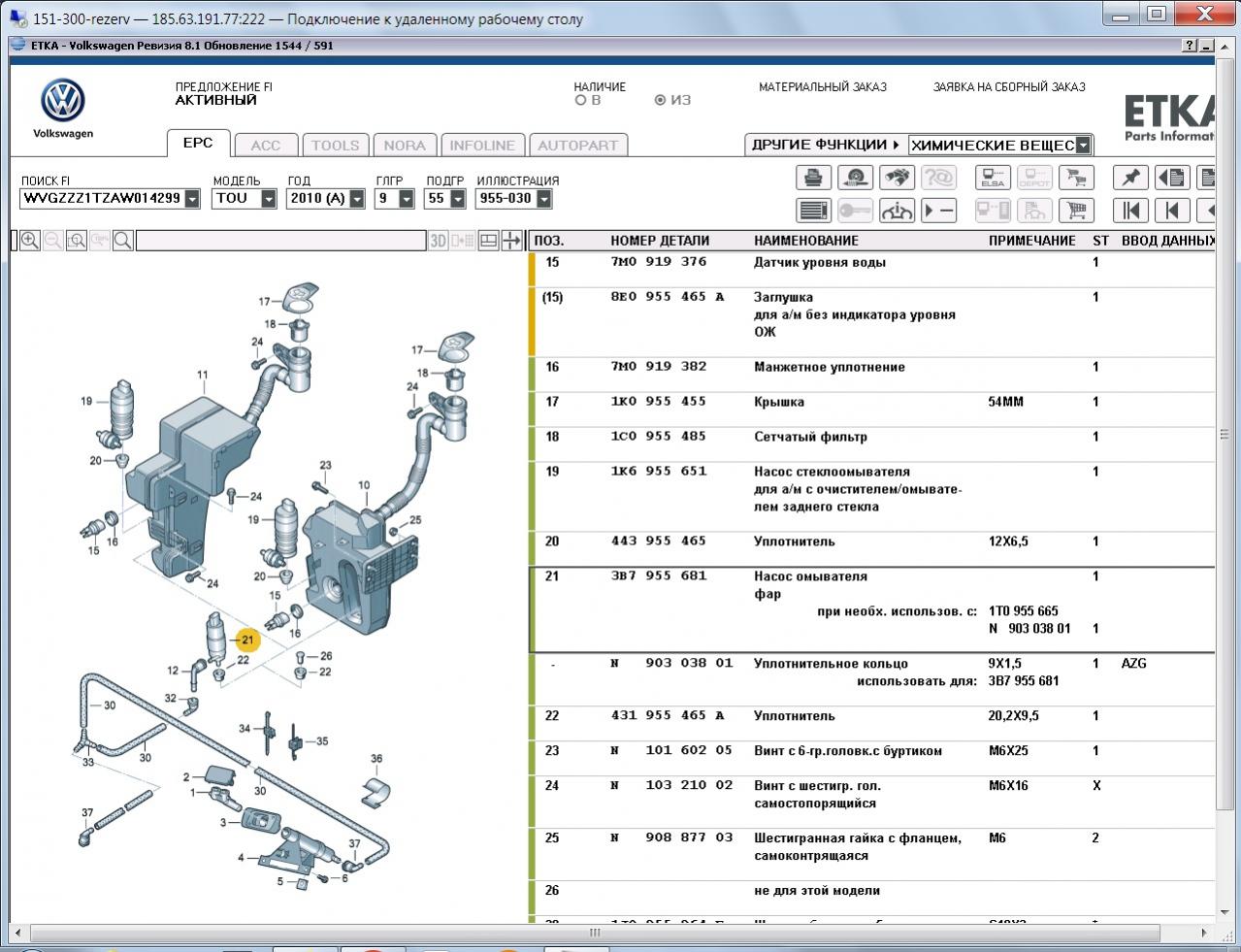Click the Volkswagen logo
The image size is (1241, 952).
click(x=63, y=102)
